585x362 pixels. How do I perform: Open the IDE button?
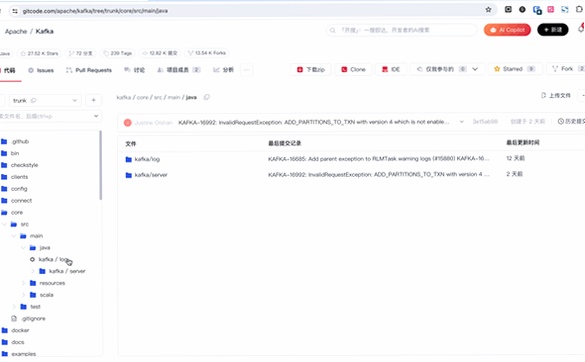(391, 69)
